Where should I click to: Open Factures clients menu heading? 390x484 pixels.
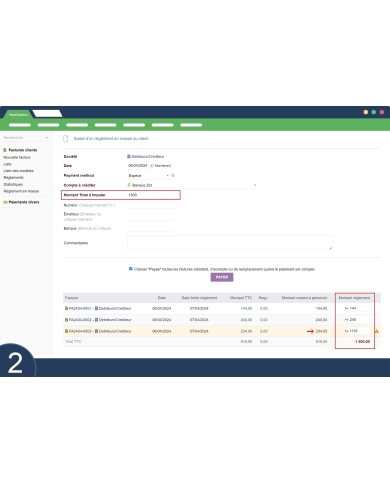point(23,150)
